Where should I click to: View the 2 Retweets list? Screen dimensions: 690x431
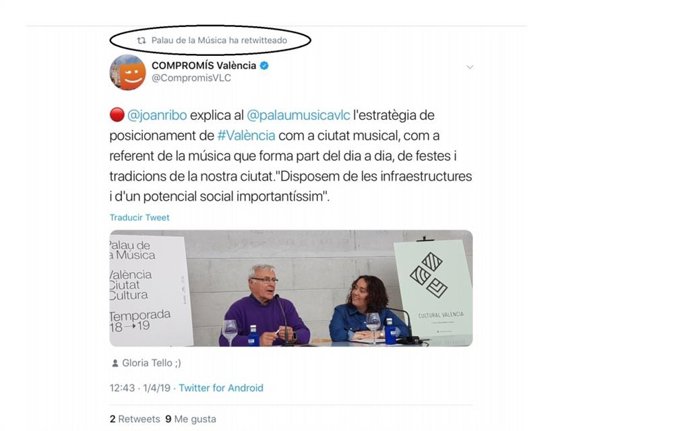tap(132, 419)
